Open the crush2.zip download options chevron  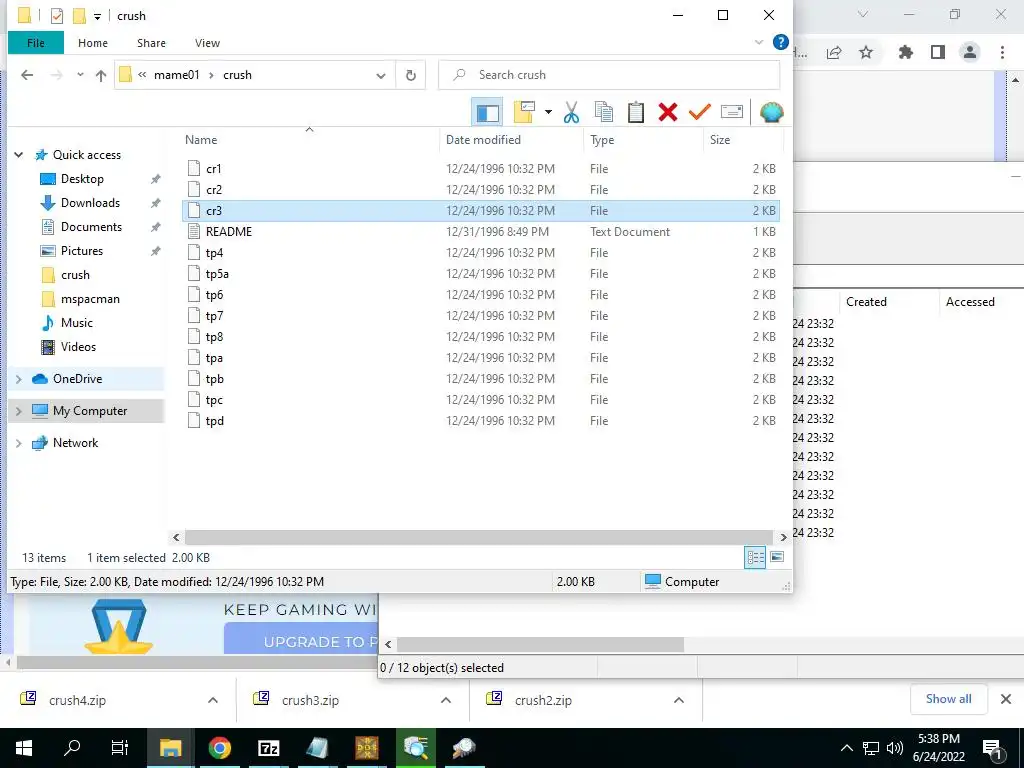pos(679,700)
